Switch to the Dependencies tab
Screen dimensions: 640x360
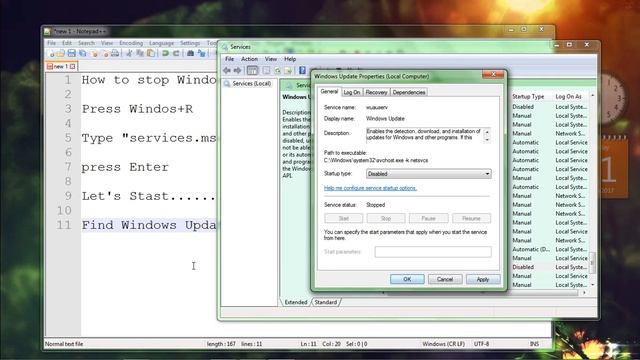pyautogui.click(x=409, y=92)
